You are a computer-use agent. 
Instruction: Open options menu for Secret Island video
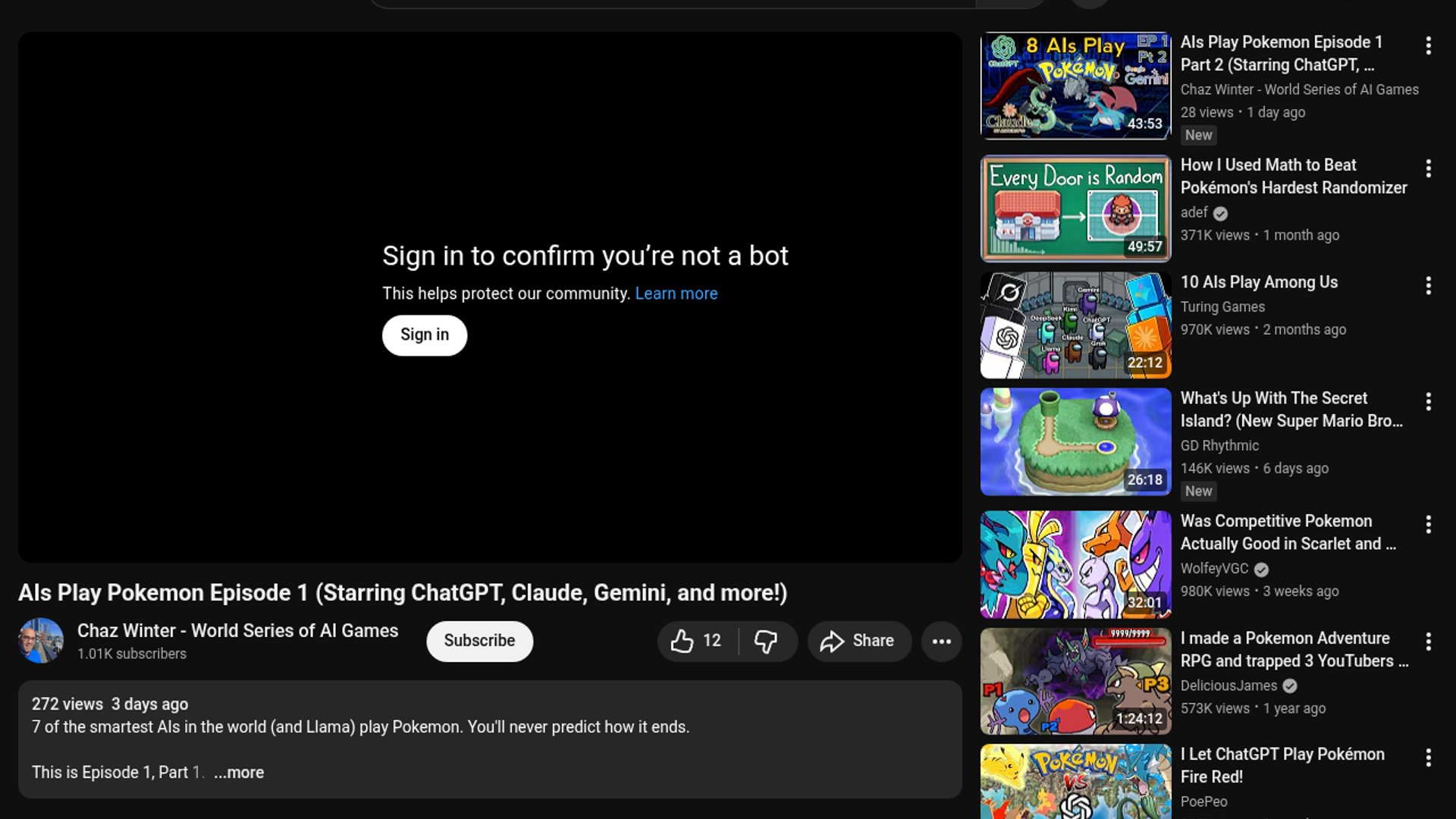tap(1428, 402)
